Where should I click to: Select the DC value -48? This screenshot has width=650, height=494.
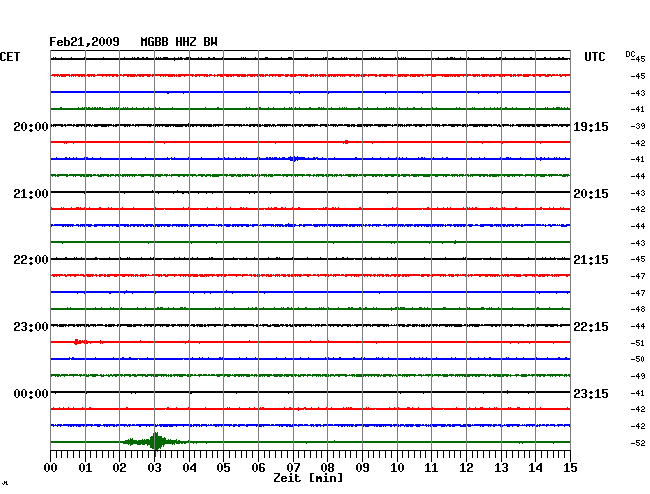pyautogui.click(x=638, y=309)
